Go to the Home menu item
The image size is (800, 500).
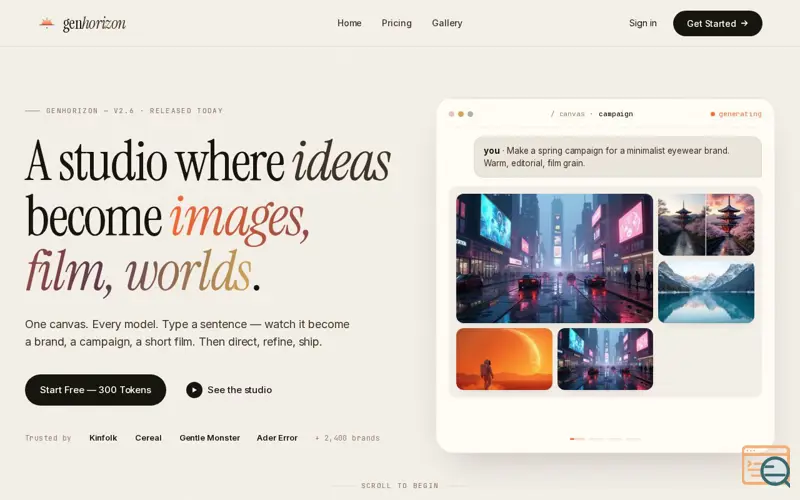click(x=349, y=23)
